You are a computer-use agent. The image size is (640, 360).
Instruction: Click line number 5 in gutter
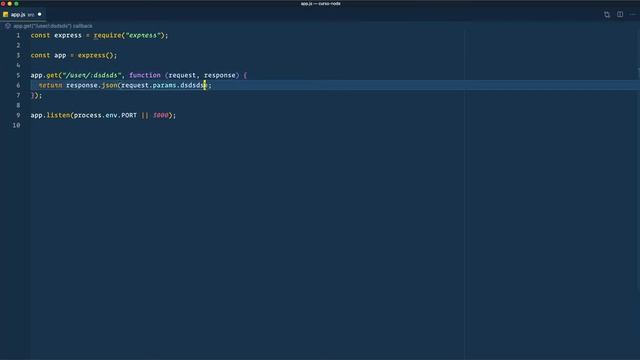tap(18, 76)
